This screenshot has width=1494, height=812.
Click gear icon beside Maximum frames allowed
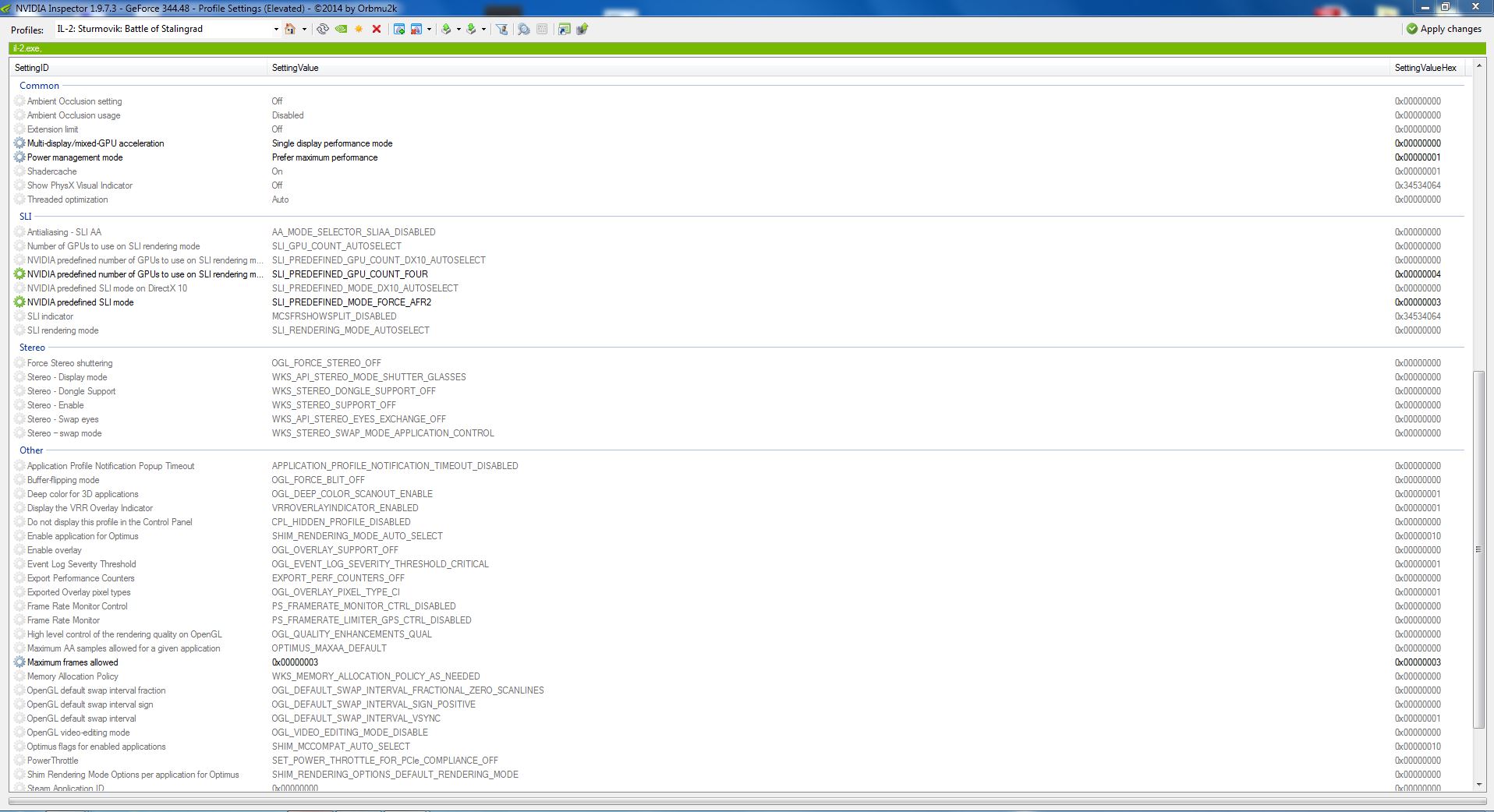click(x=19, y=662)
